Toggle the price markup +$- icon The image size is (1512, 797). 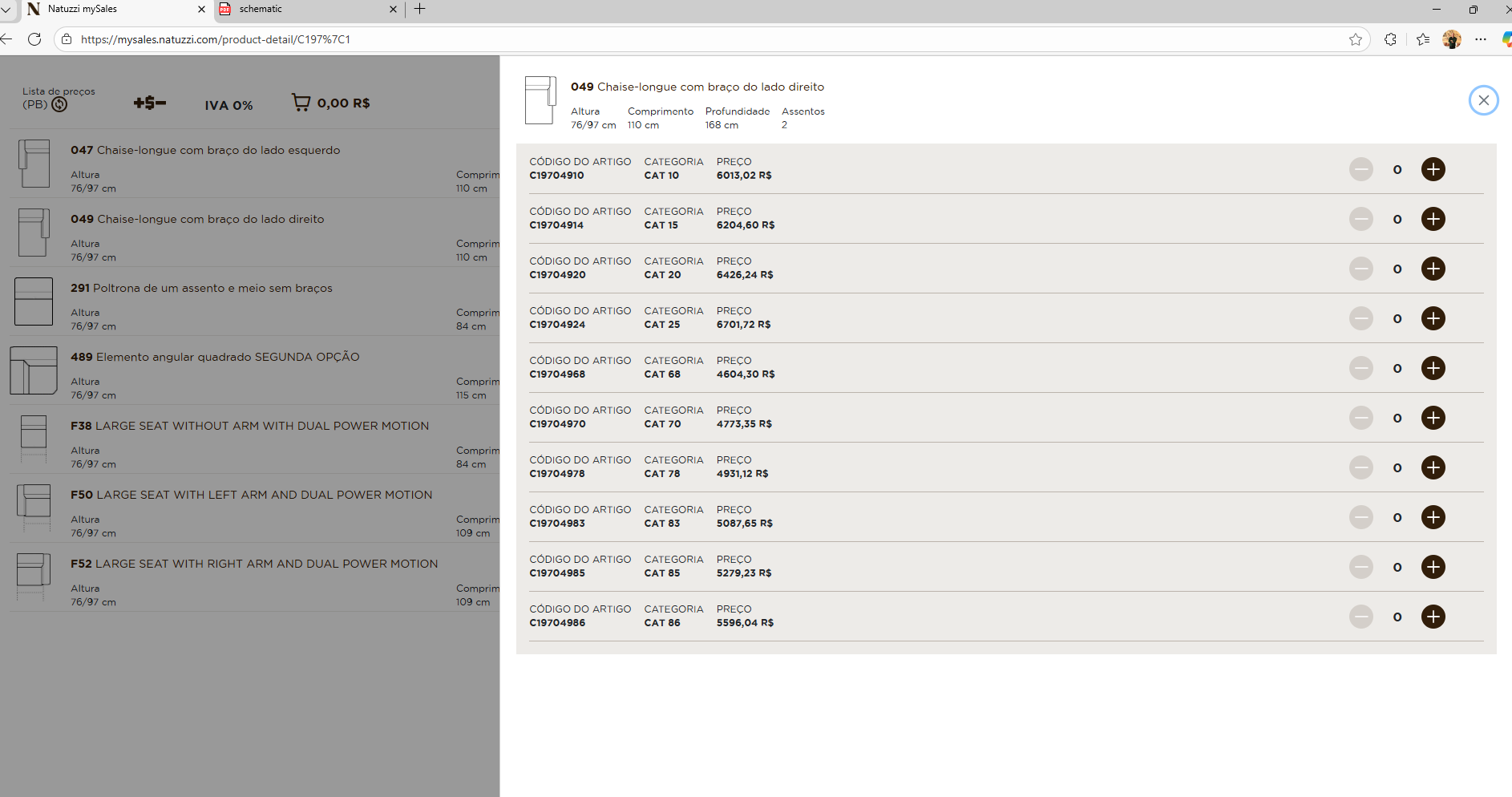[x=149, y=103]
